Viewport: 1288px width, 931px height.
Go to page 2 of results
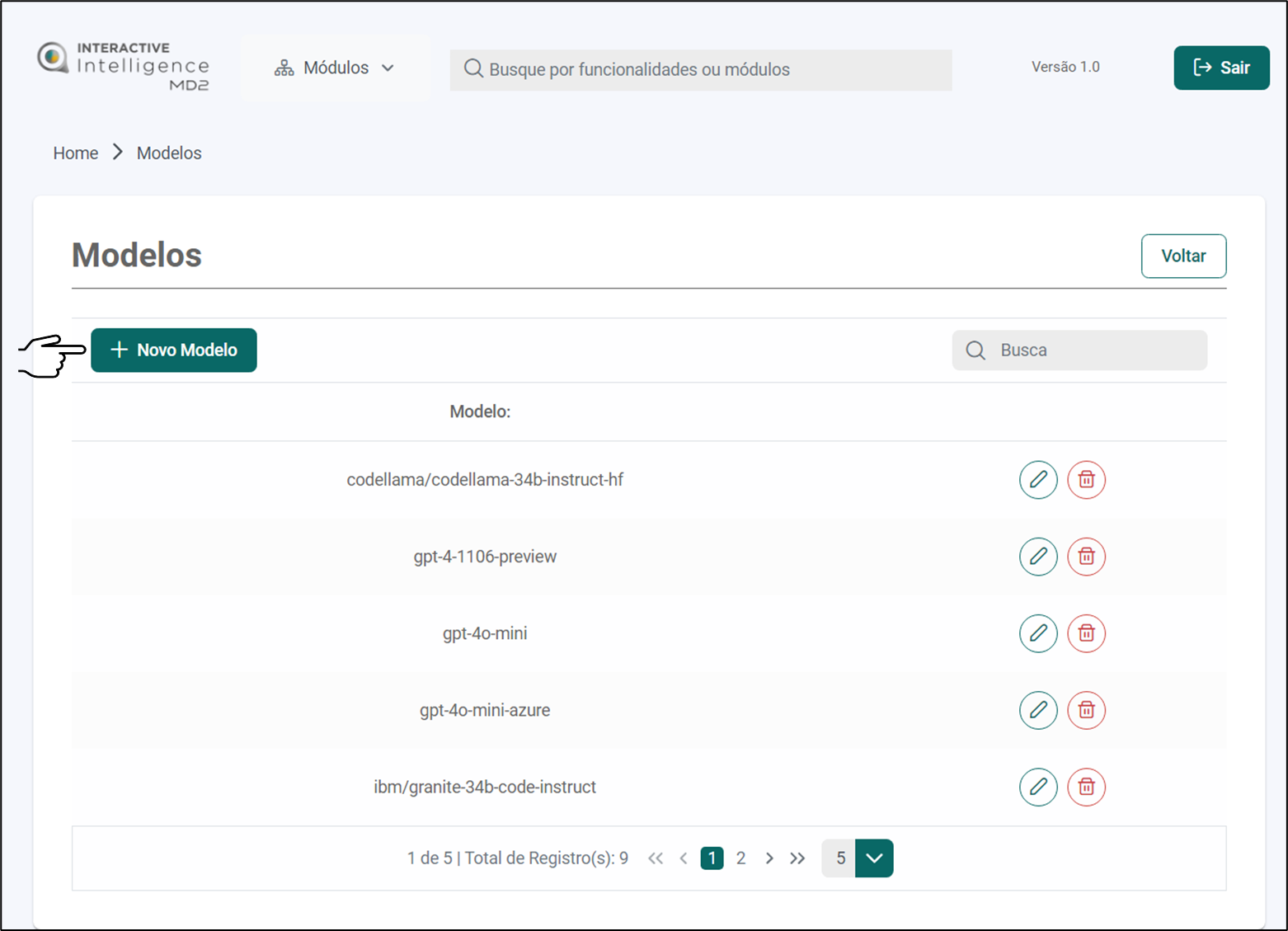[740, 858]
